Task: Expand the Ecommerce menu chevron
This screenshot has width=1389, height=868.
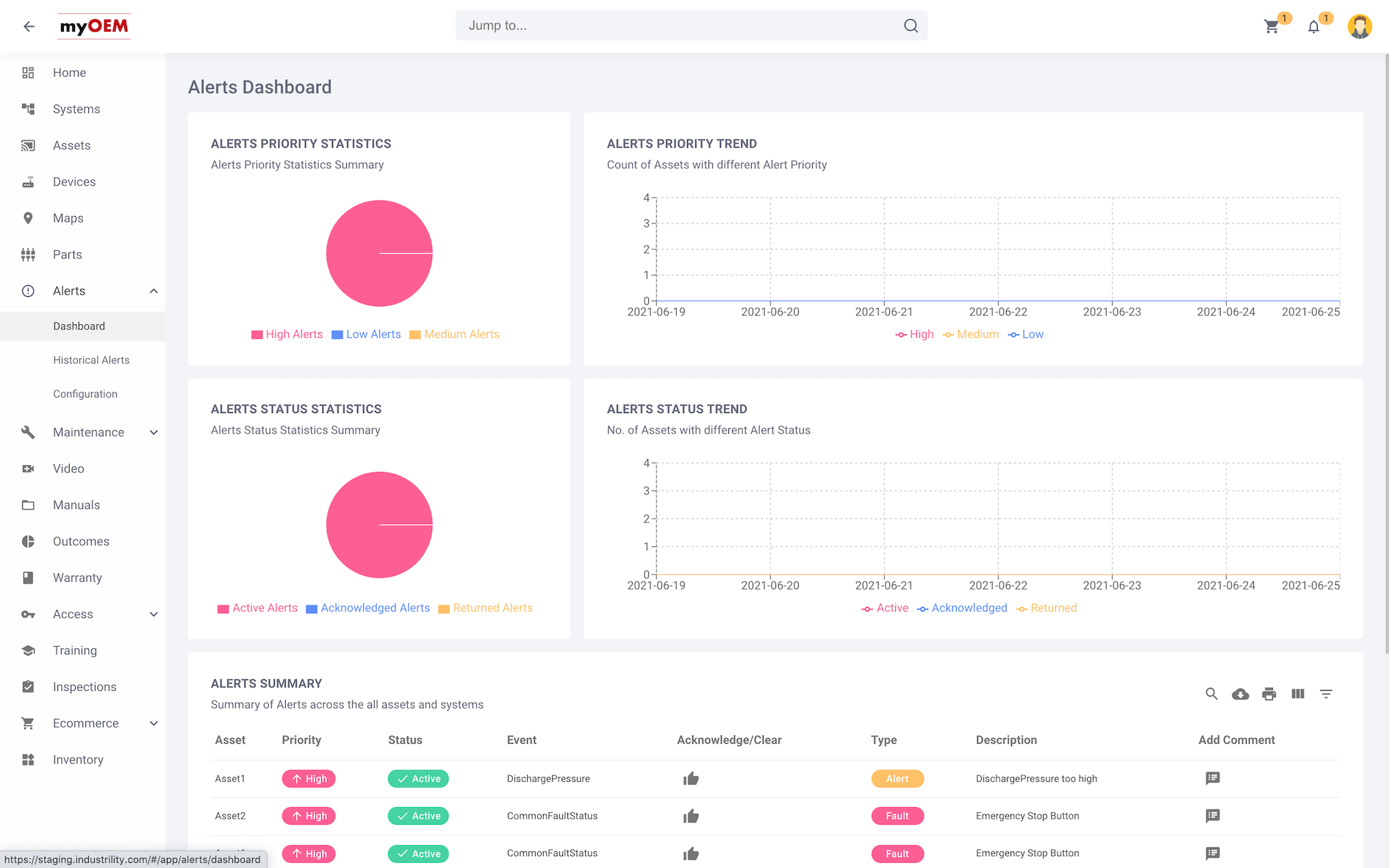Action: click(154, 723)
